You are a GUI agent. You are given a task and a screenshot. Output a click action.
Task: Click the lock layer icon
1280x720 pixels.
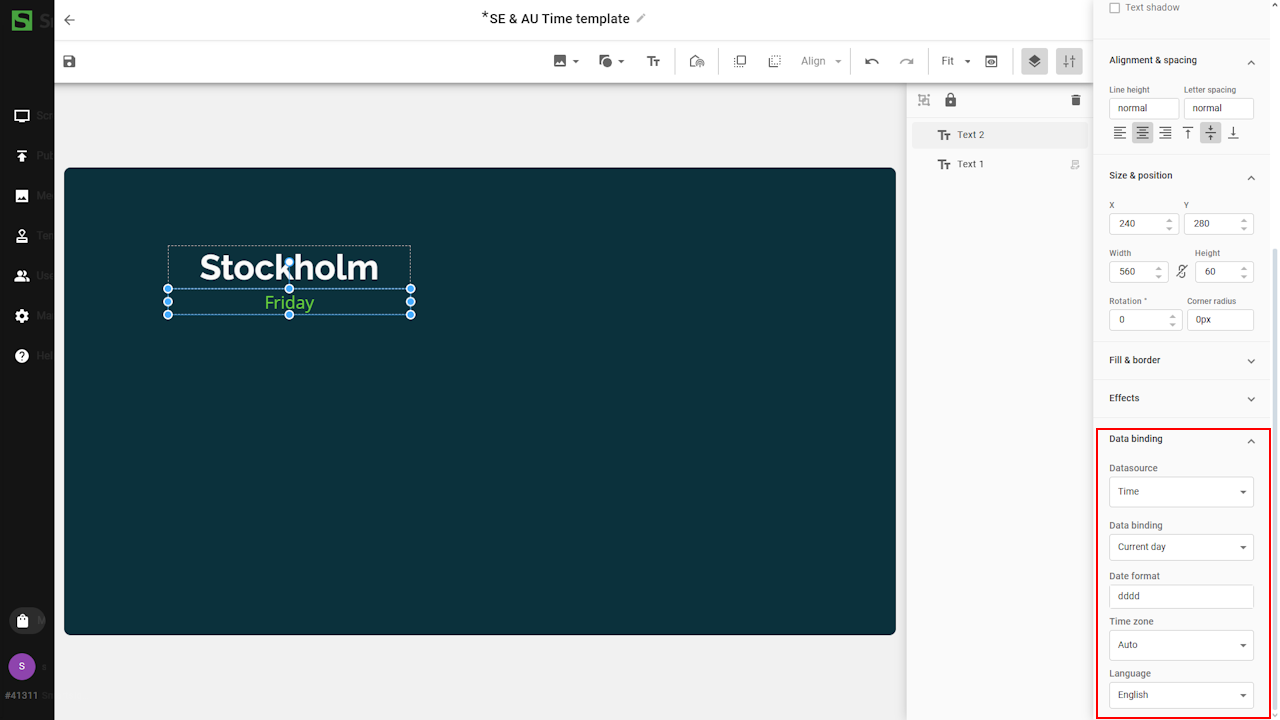[x=950, y=100]
